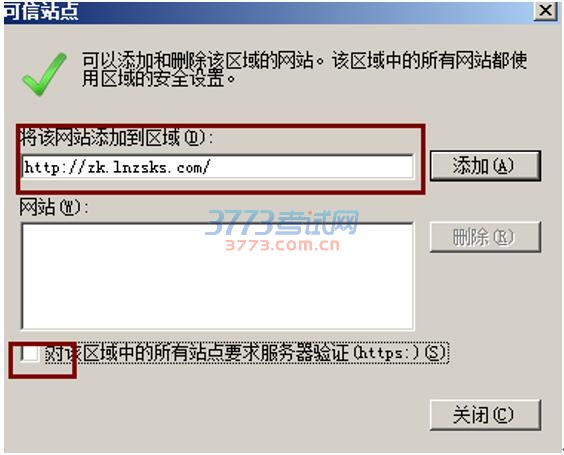
Task: Click the 可信站点 title bar
Action: [268, 12]
